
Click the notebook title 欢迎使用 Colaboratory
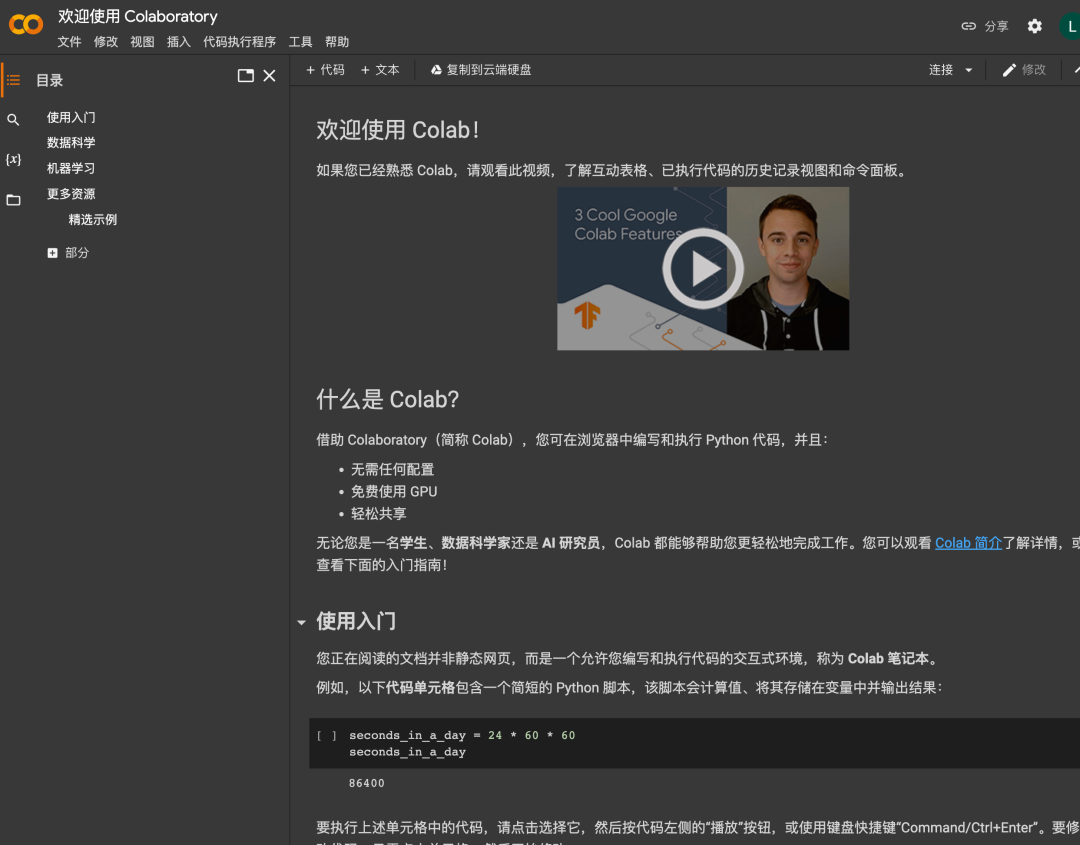coord(138,16)
